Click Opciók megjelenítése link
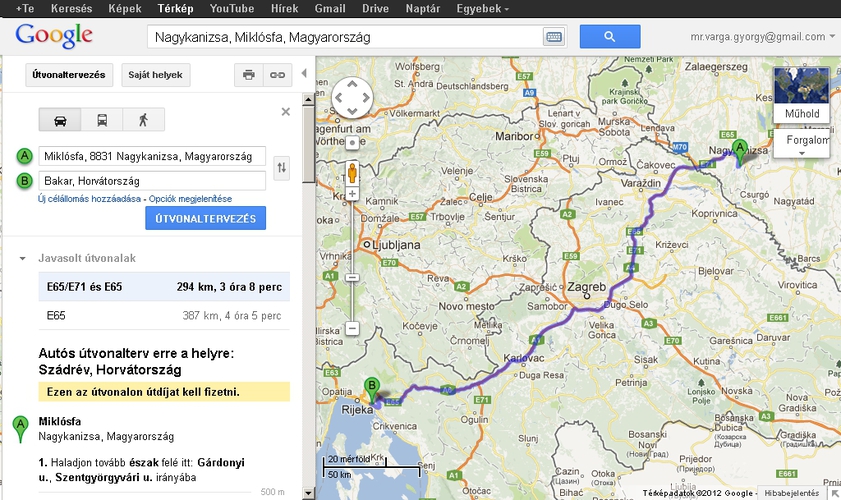 coord(190,198)
